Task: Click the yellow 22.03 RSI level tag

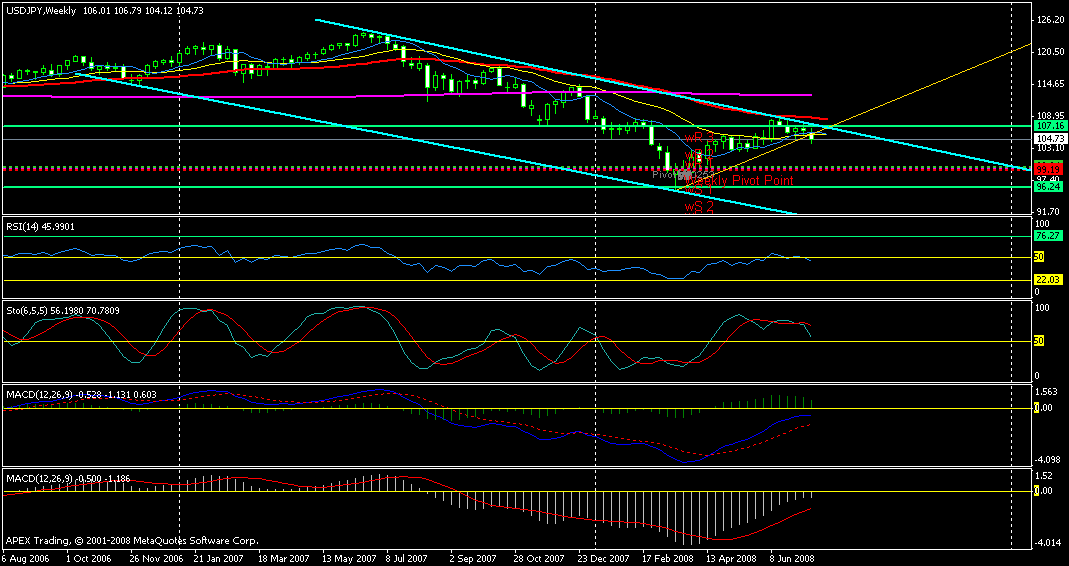Action: pos(1046,281)
